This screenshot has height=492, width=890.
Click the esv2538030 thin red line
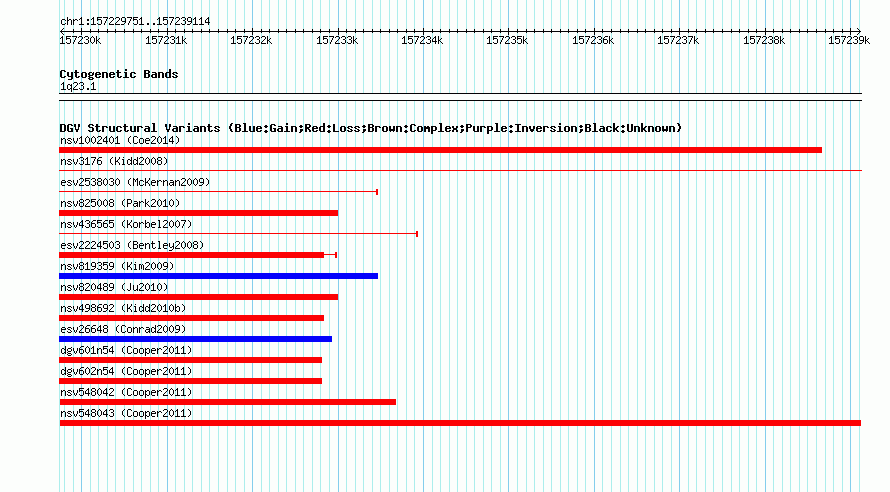(219, 192)
